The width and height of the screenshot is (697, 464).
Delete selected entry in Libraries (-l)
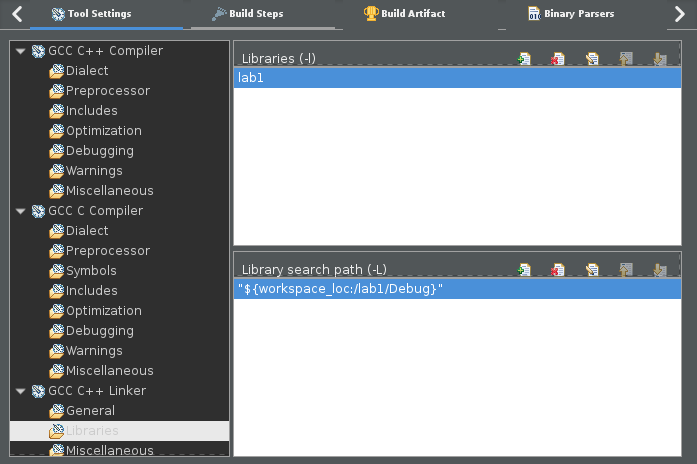click(x=557, y=59)
